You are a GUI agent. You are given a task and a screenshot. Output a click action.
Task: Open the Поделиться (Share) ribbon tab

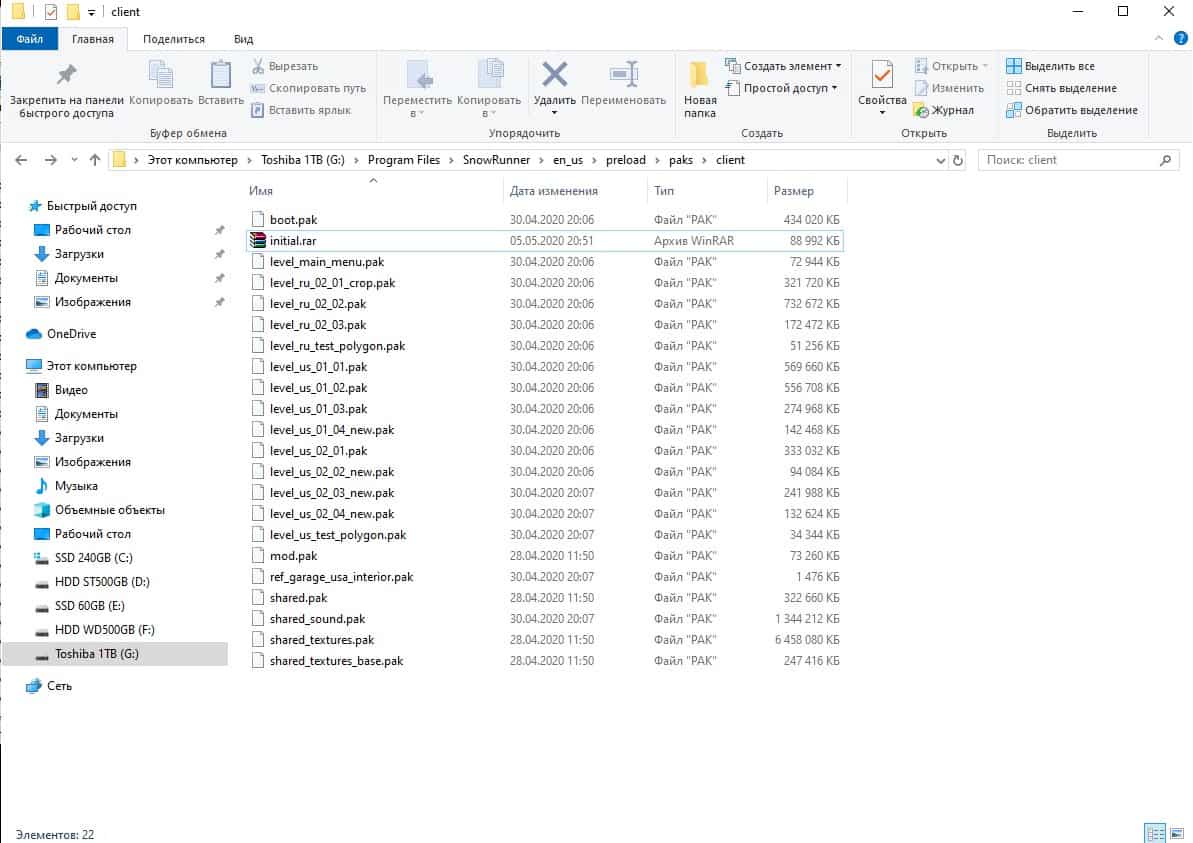[174, 39]
